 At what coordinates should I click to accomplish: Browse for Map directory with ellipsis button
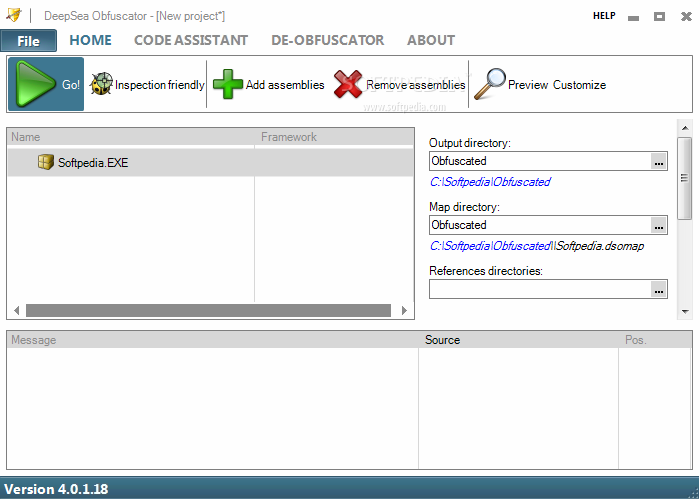(x=659, y=225)
